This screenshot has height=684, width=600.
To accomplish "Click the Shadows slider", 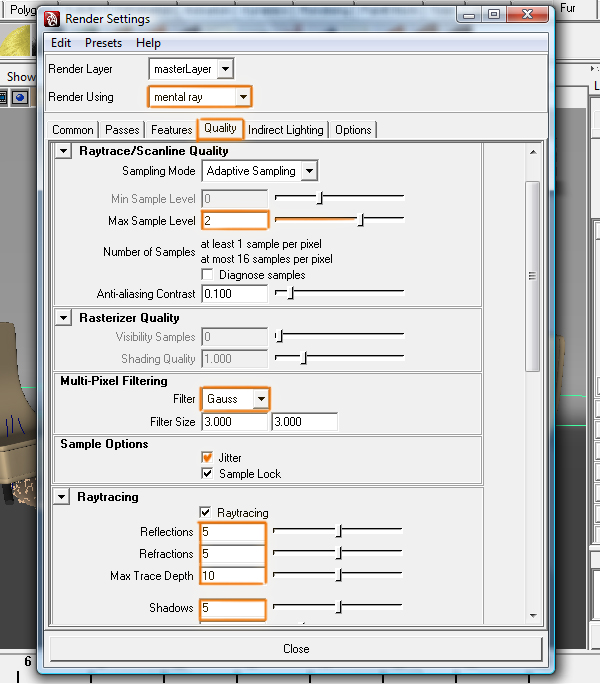I will pos(337,607).
